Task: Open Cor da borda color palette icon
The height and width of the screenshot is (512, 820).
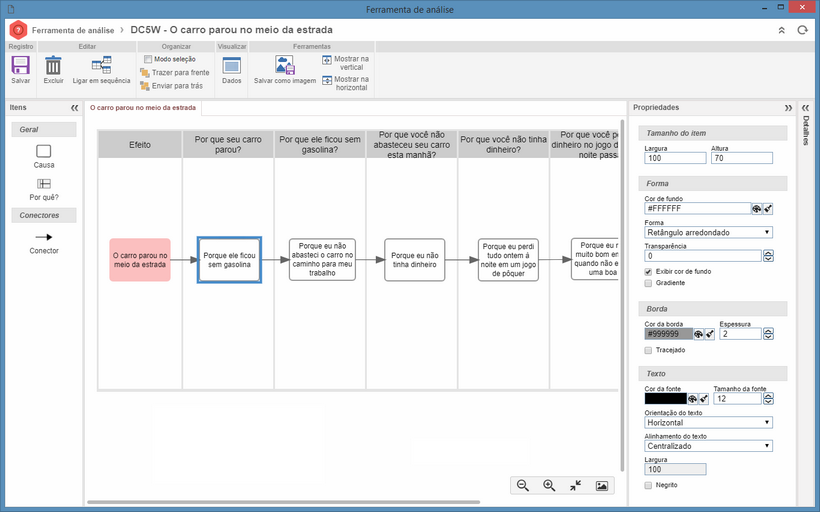Action: (x=698, y=334)
